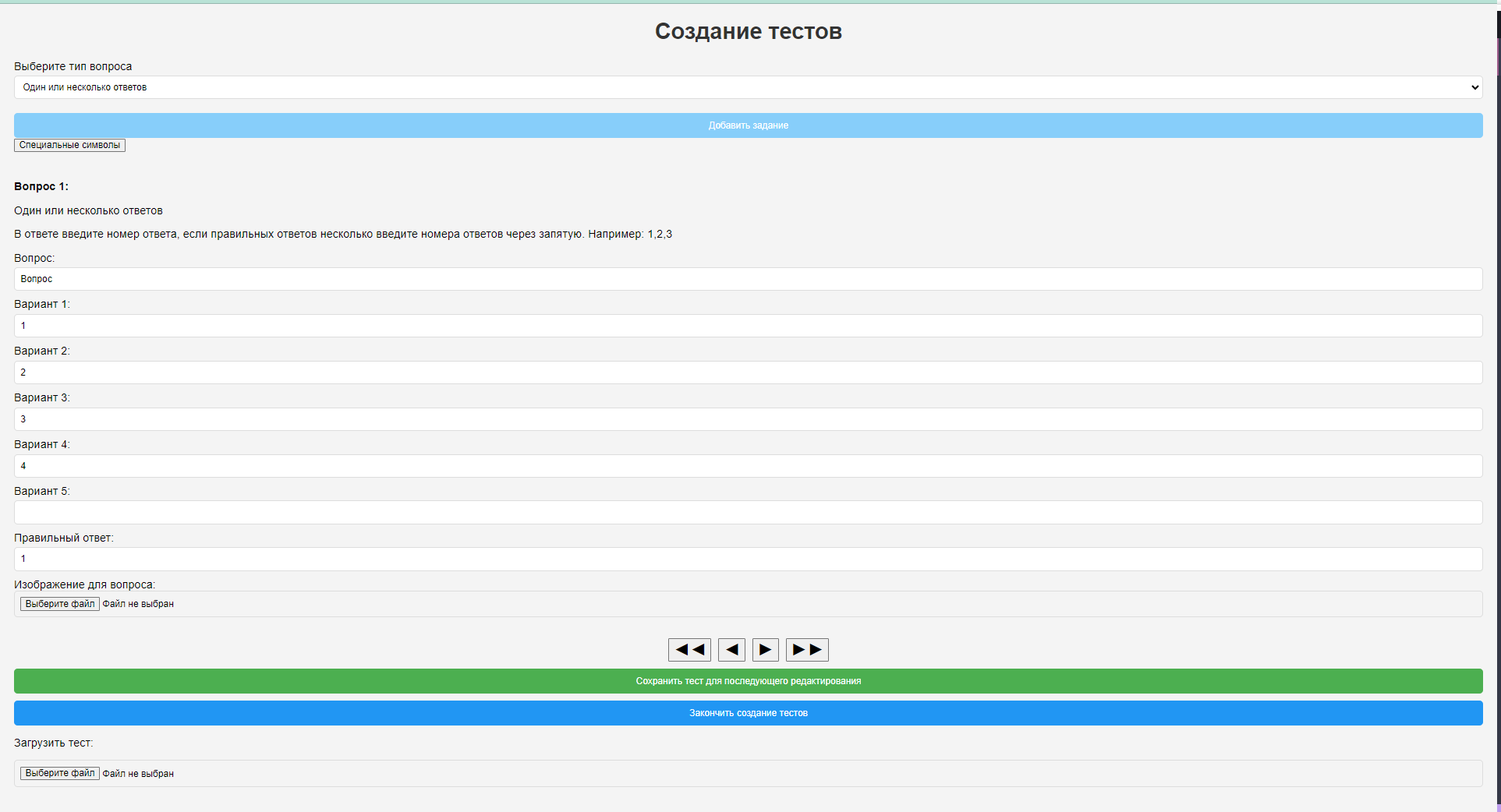
Task: Click the 'Создание тестов' page heading
Action: coord(748,31)
